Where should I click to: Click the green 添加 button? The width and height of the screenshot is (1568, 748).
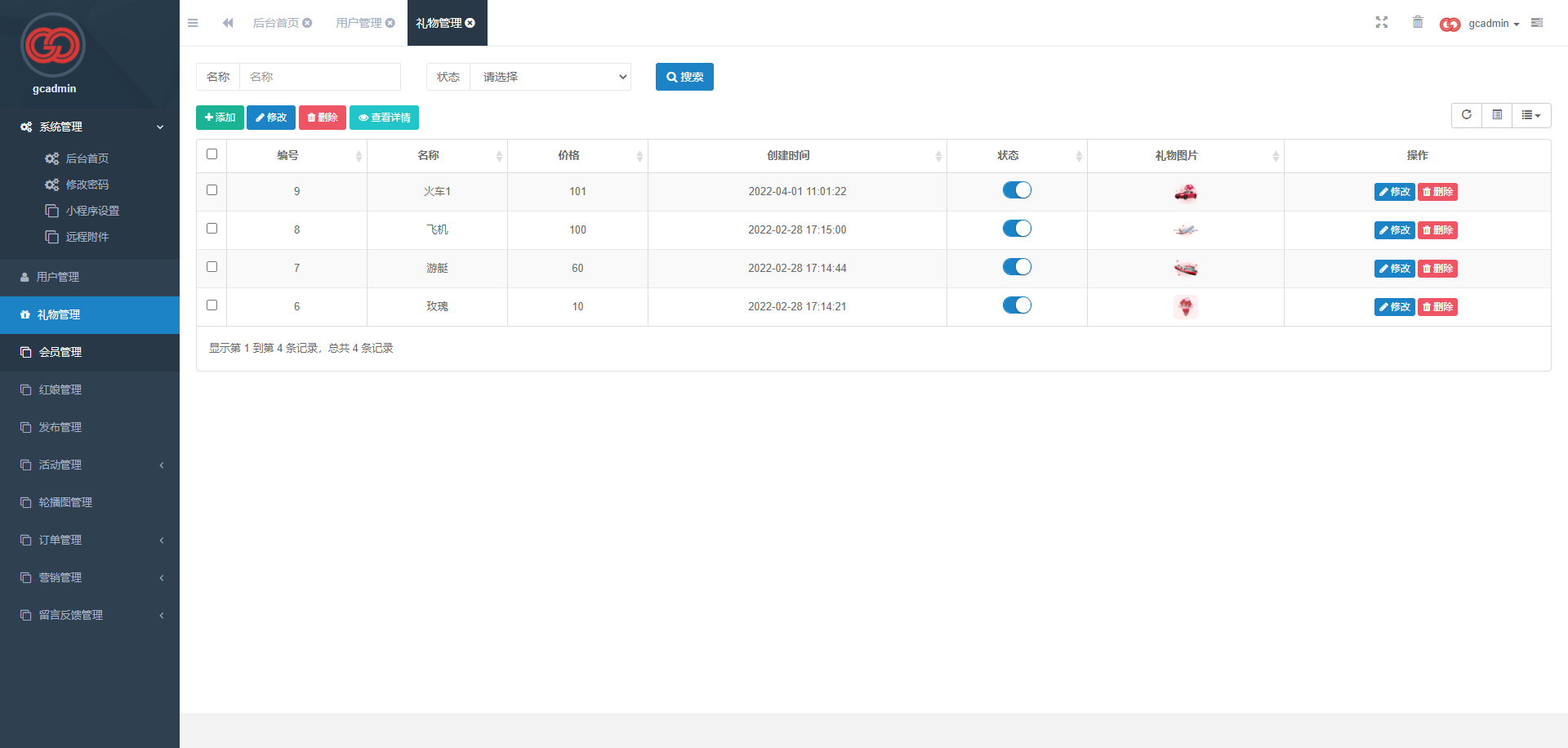click(220, 118)
